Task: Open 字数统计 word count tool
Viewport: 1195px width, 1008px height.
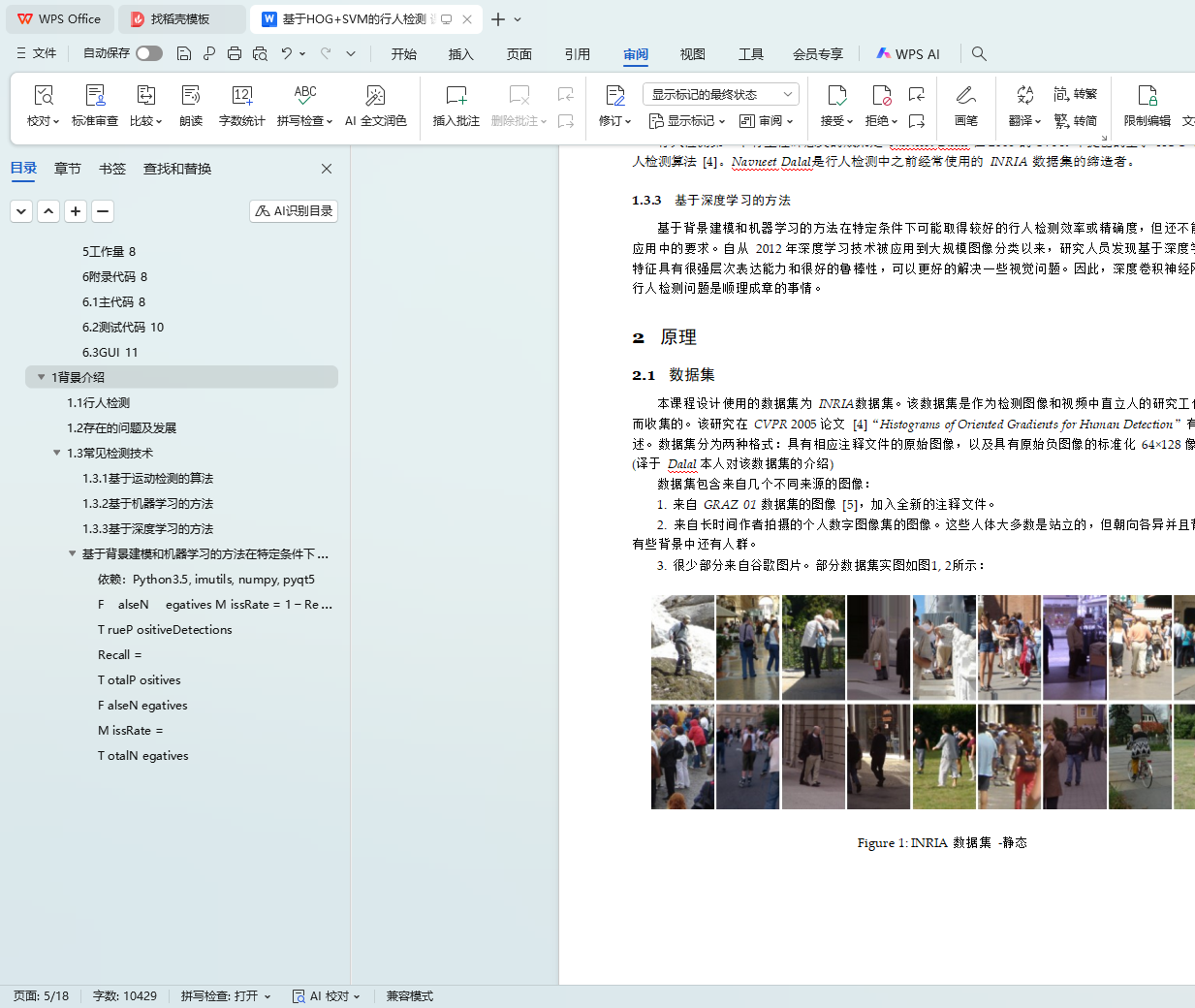Action: tap(241, 96)
